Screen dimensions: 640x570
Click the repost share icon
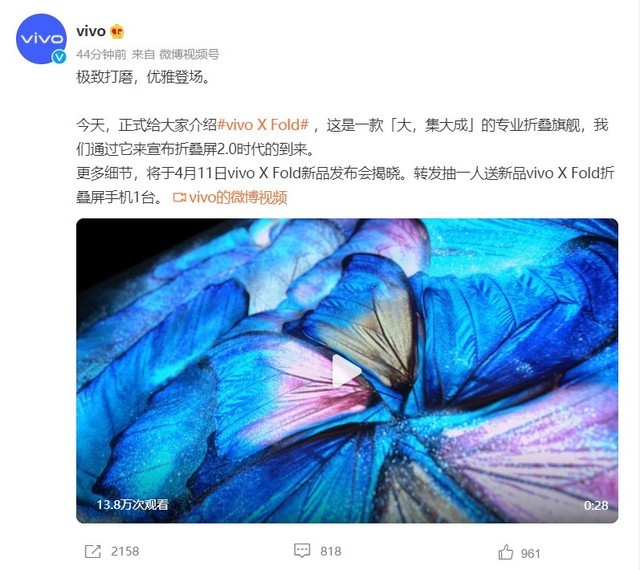93,552
